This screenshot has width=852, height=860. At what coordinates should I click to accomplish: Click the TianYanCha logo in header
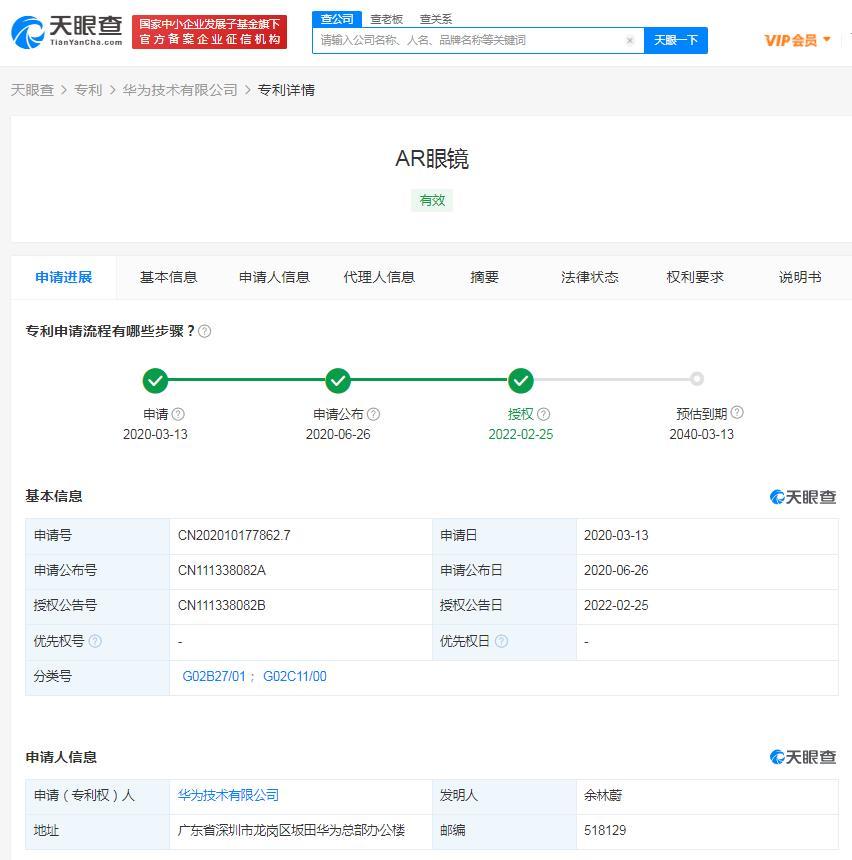pyautogui.click(x=66, y=32)
